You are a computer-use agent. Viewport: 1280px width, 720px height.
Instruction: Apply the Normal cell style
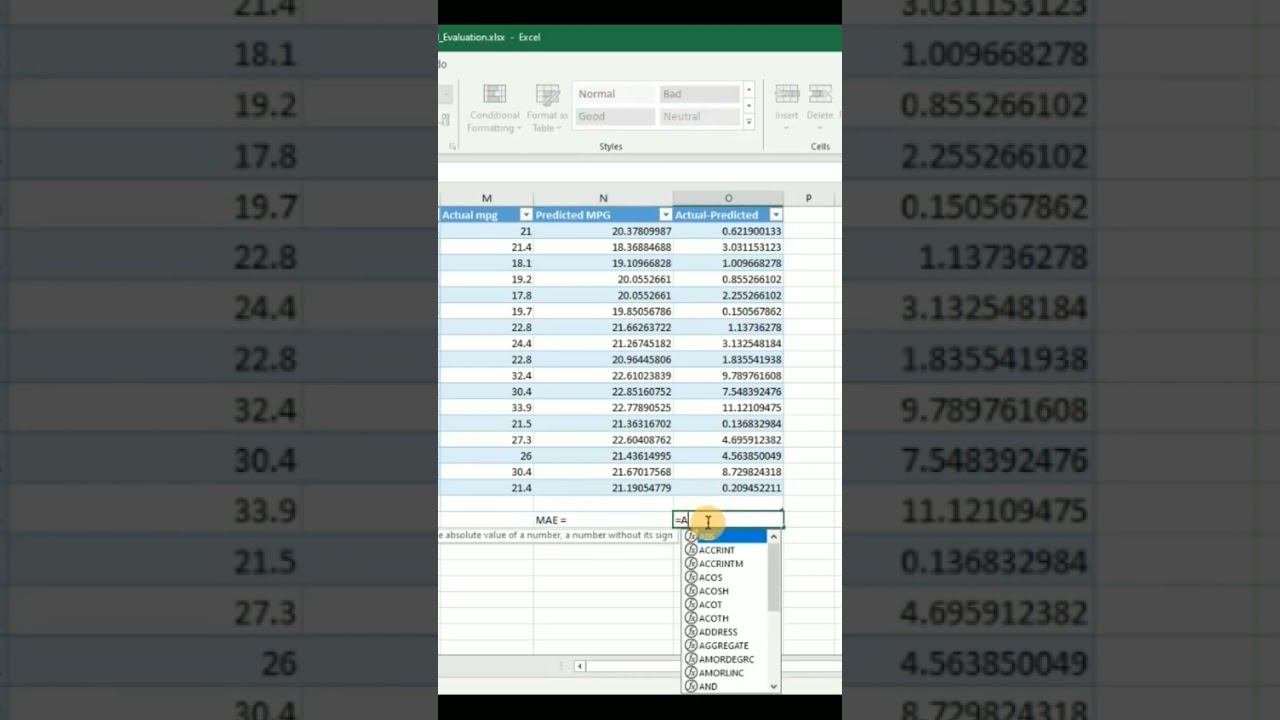pos(613,94)
